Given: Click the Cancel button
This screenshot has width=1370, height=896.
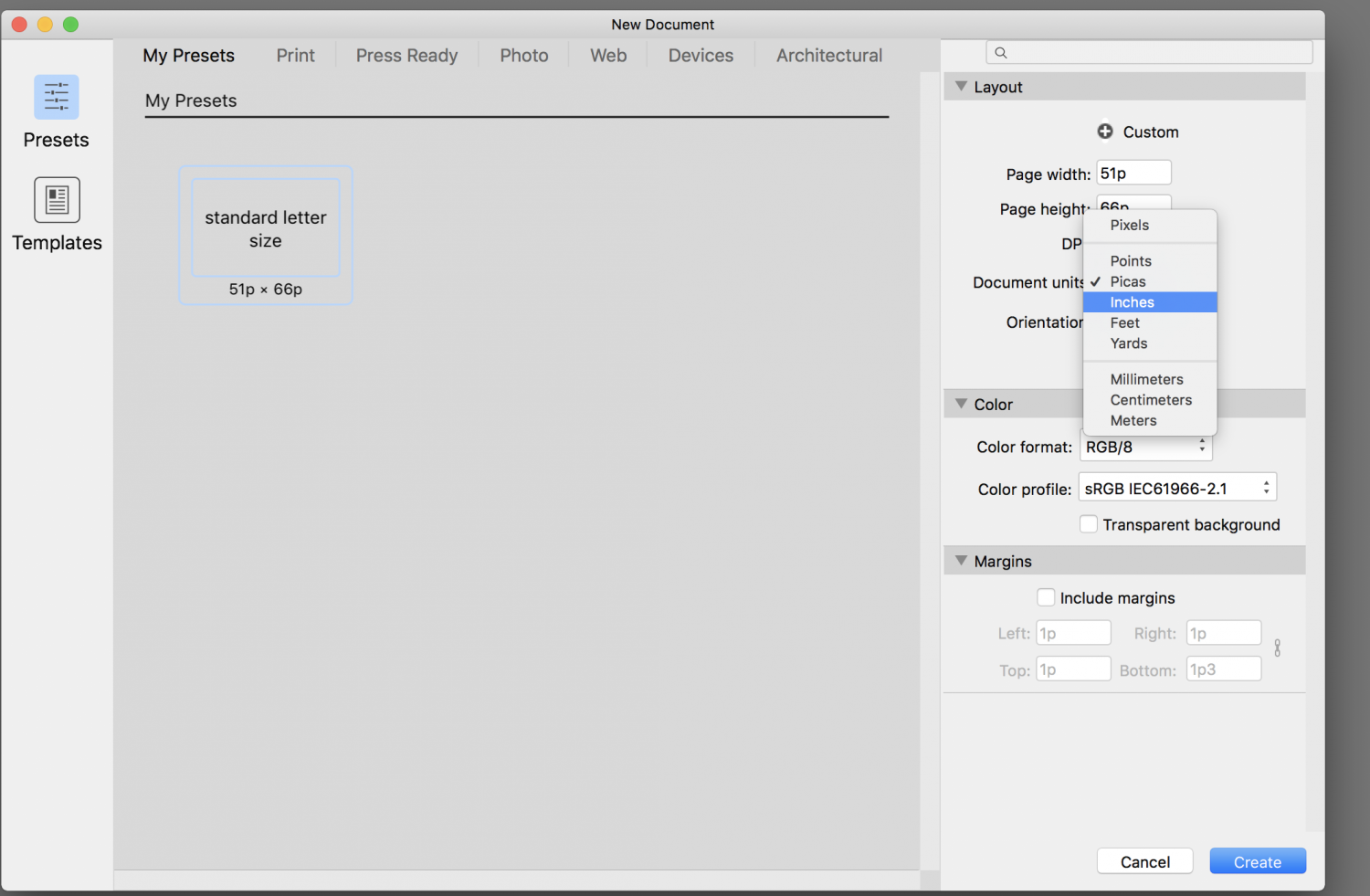Looking at the screenshot, I should coord(1144,862).
